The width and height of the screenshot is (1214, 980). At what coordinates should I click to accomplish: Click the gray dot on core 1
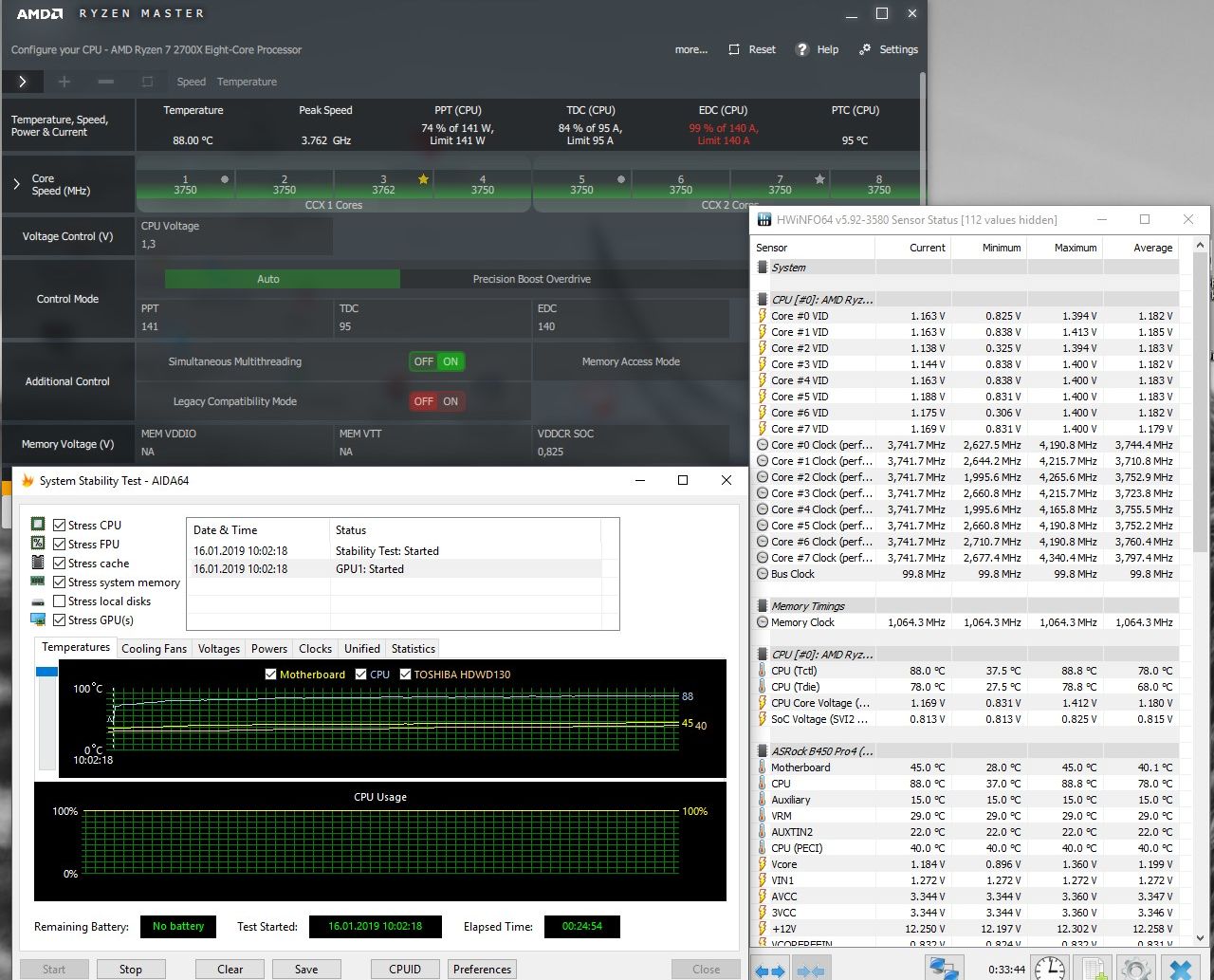coord(225,178)
